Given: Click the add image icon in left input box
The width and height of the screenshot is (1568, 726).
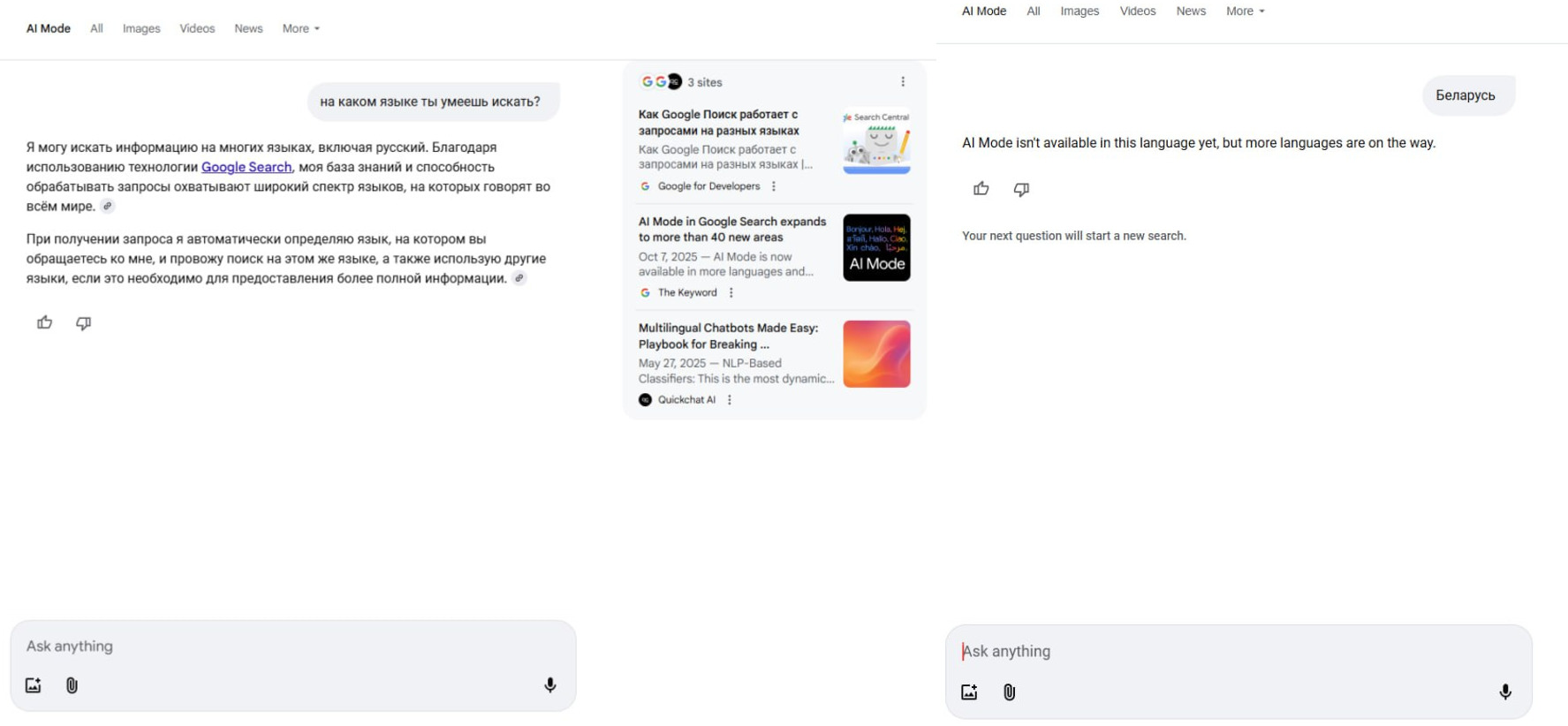Looking at the screenshot, I should click(x=34, y=685).
